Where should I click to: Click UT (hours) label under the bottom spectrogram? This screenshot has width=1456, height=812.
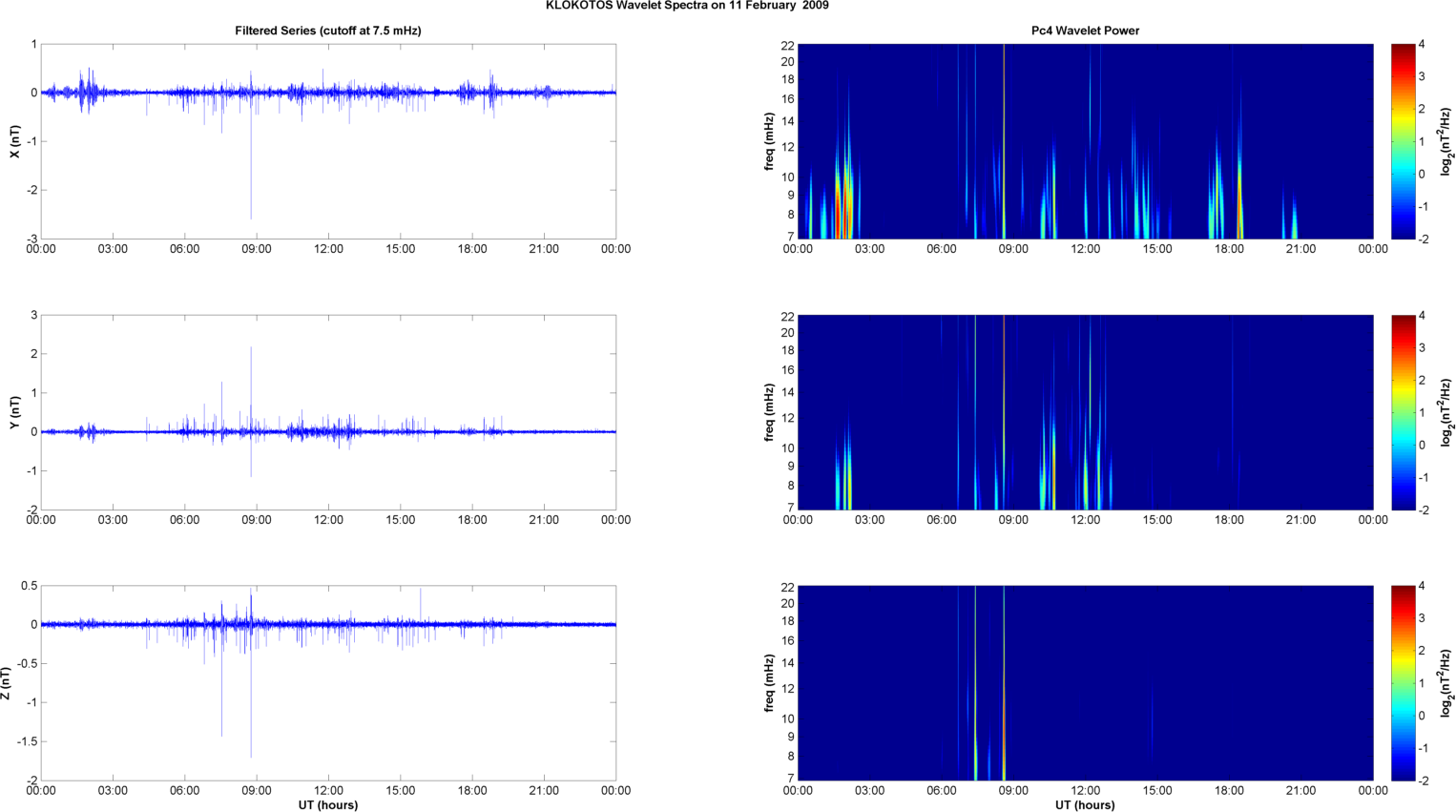(1085, 804)
